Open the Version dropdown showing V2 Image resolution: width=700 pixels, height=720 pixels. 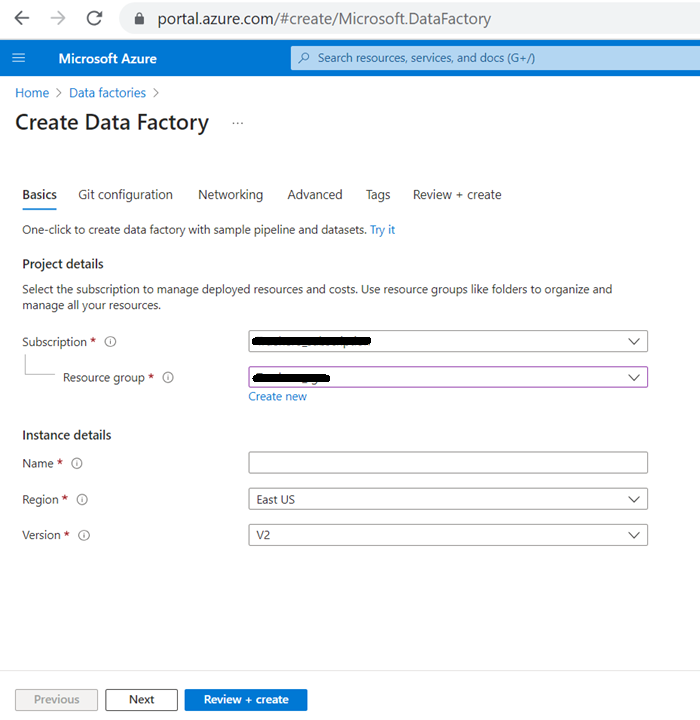click(x=447, y=535)
